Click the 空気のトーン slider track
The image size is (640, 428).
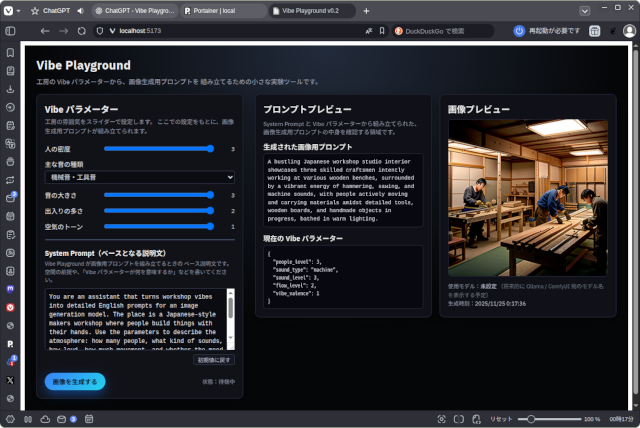pyautogui.click(x=159, y=226)
